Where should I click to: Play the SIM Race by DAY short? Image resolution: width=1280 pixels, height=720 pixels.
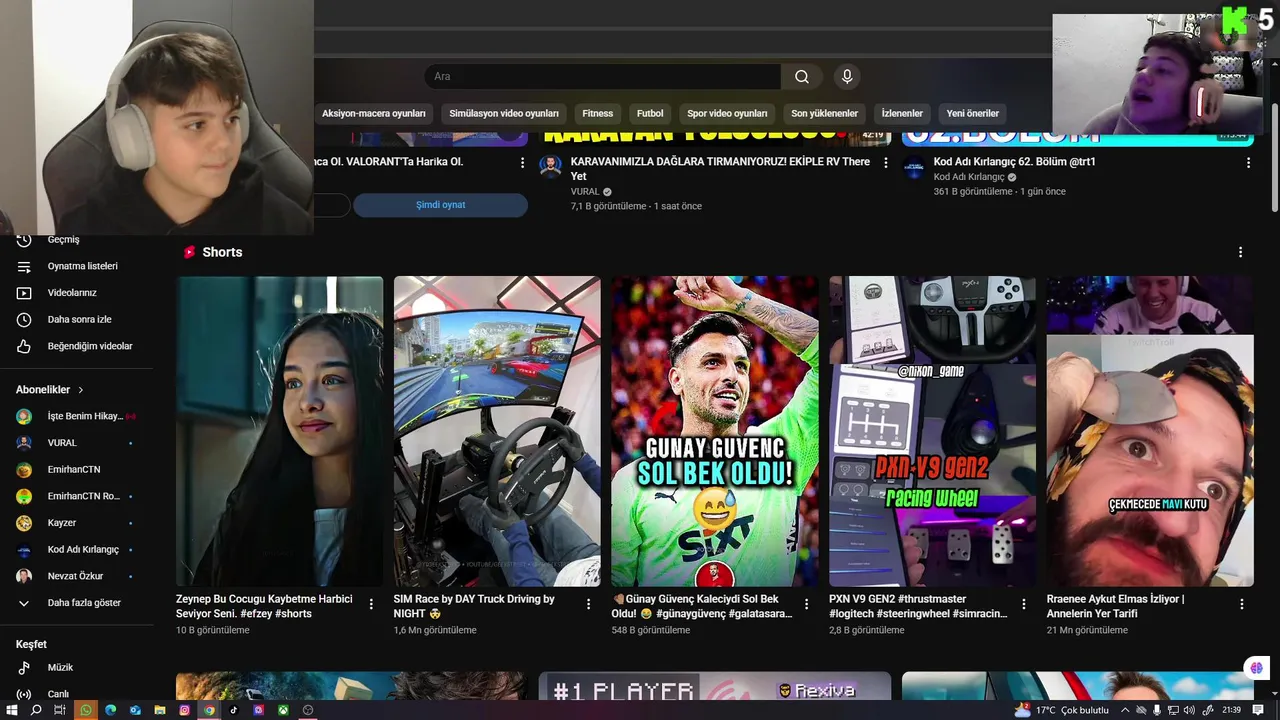(497, 431)
